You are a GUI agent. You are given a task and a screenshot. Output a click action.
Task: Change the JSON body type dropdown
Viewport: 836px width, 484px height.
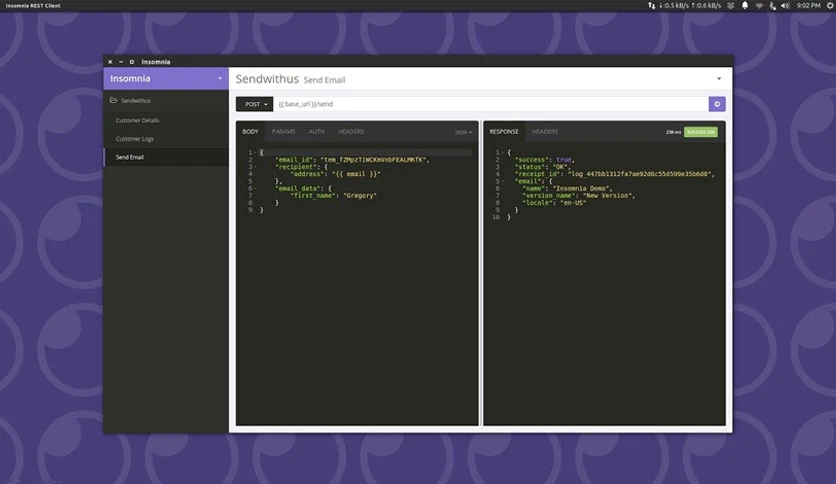[463, 132]
